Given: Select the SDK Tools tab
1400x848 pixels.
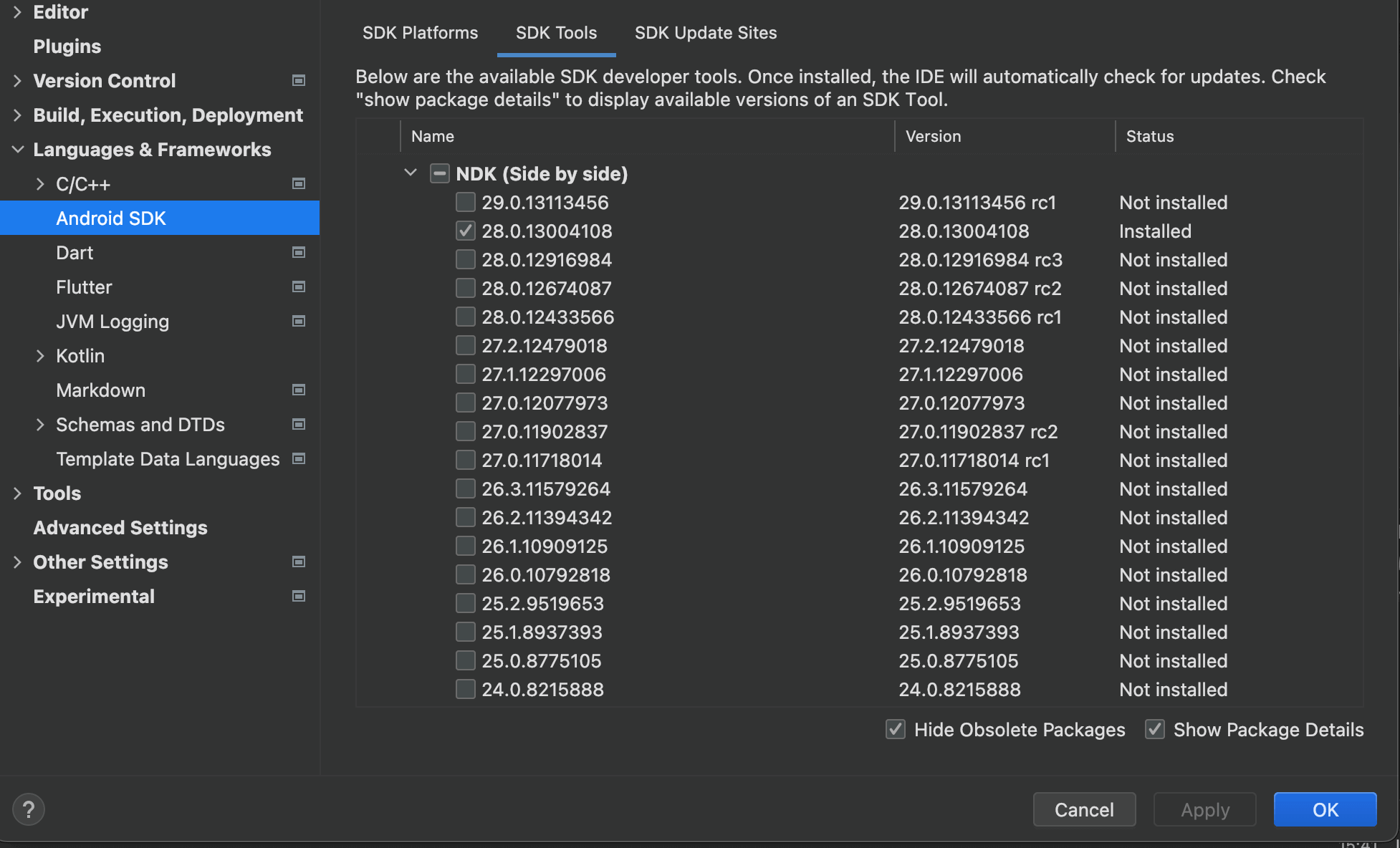Looking at the screenshot, I should tap(556, 33).
